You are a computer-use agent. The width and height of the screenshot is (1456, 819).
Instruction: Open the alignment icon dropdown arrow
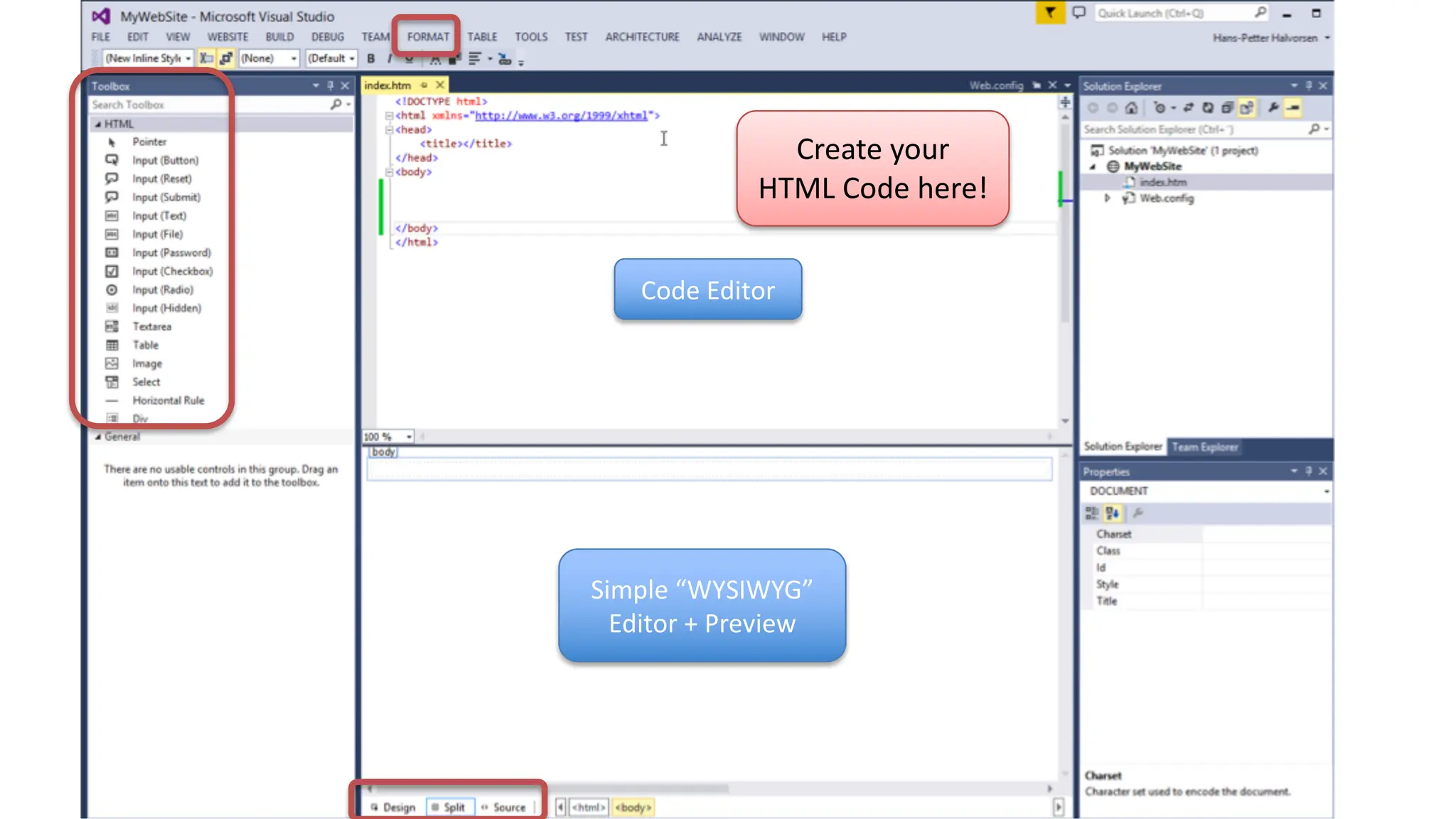click(x=490, y=58)
